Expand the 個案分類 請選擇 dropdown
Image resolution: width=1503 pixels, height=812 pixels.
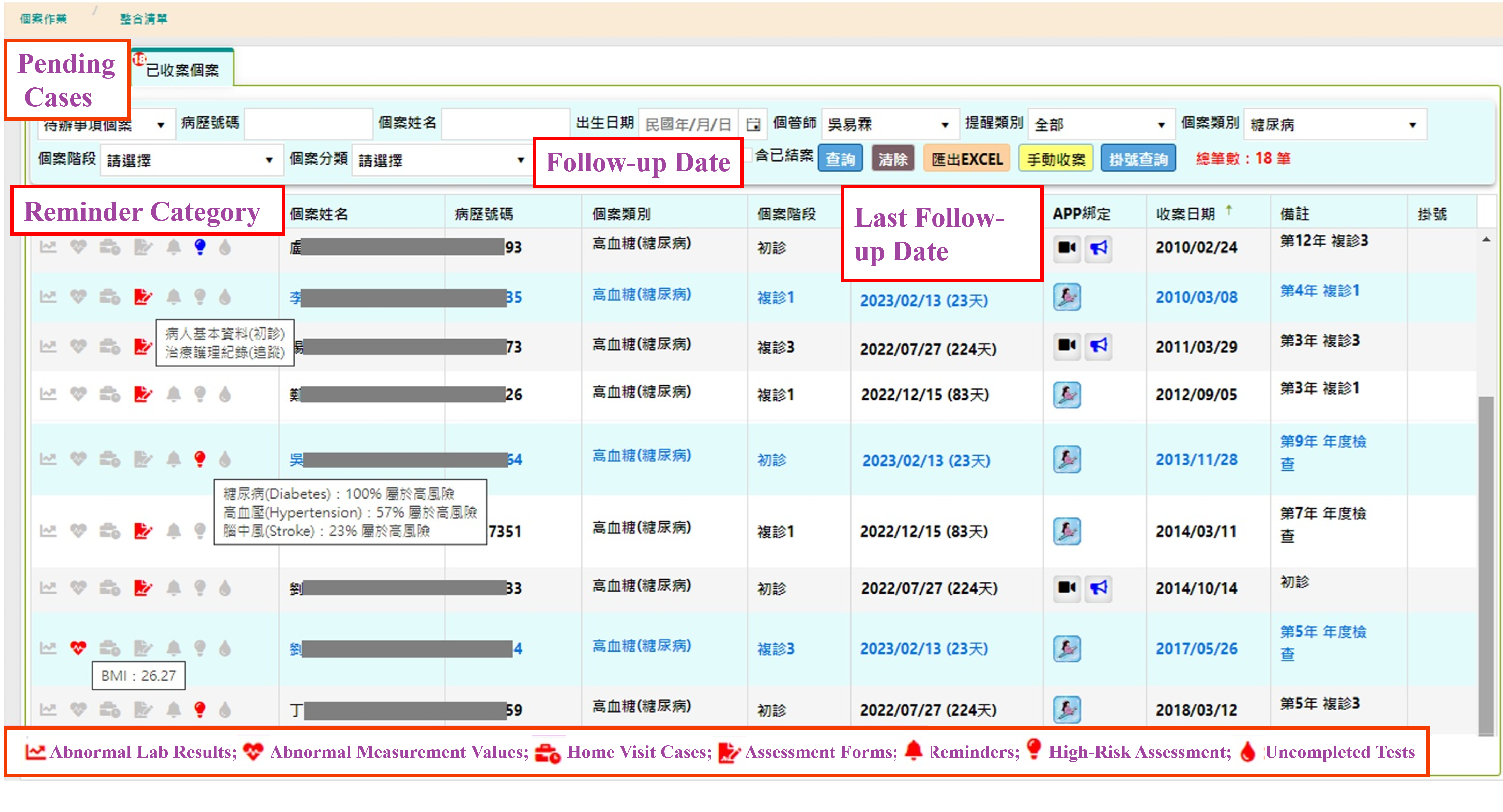(x=443, y=160)
